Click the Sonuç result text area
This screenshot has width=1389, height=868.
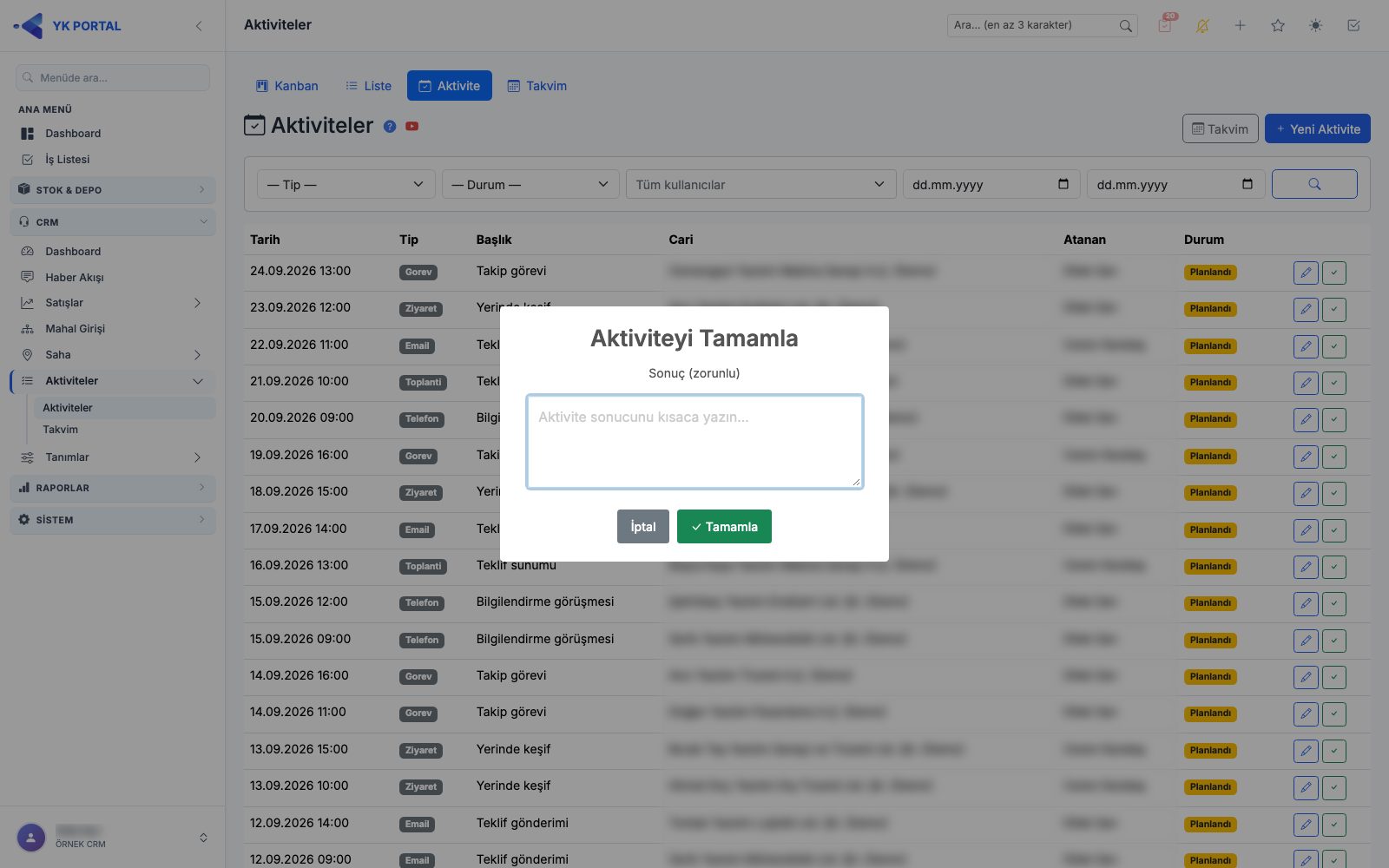[x=694, y=442]
